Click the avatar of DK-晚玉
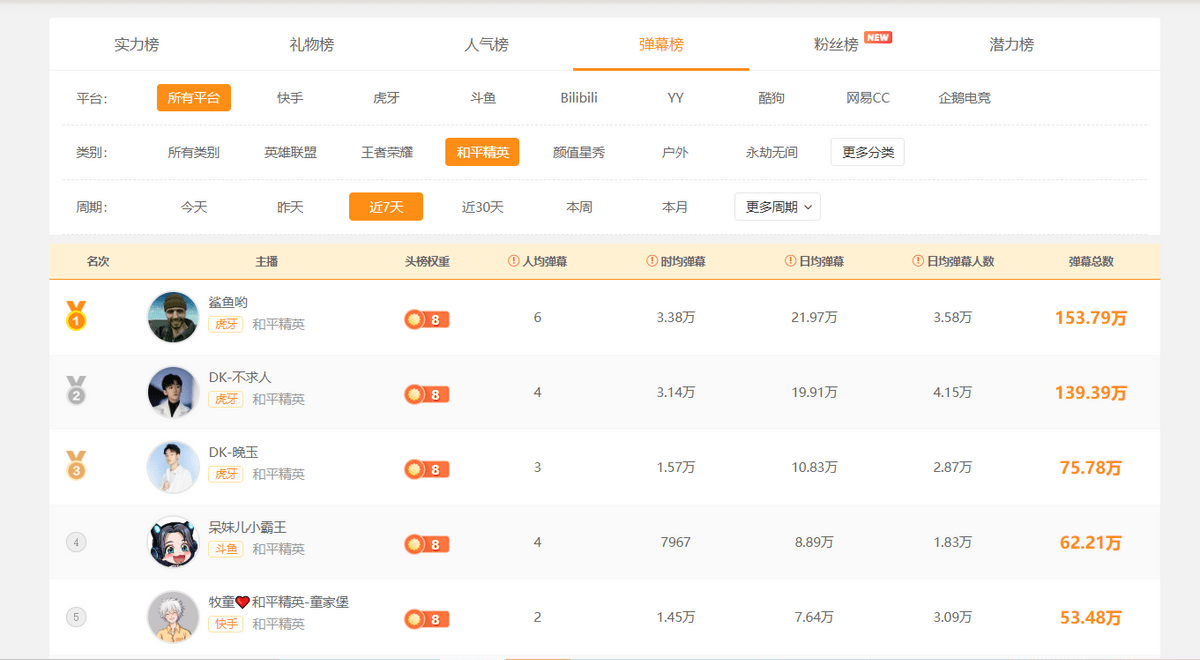Viewport: 1200px width, 660px height. [173, 467]
